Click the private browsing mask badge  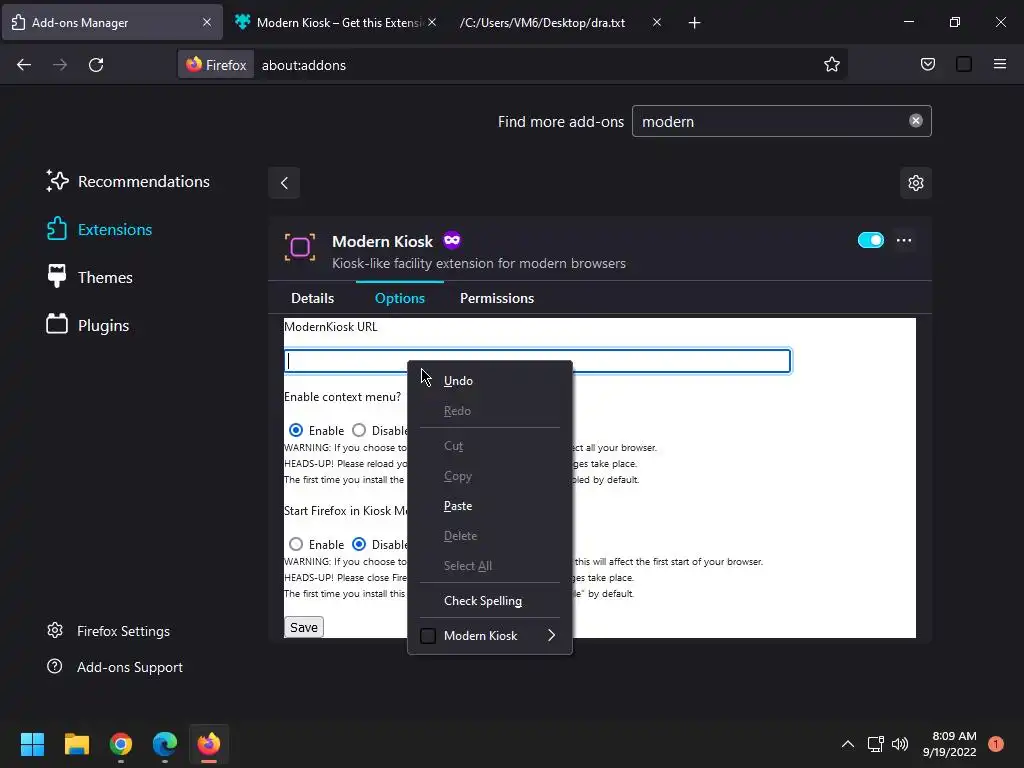[x=452, y=240]
